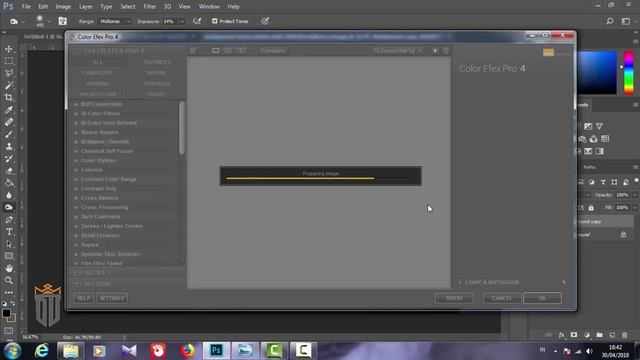Click pressure-for-size icon in options bar
The height and width of the screenshot is (360, 640).
265,21
